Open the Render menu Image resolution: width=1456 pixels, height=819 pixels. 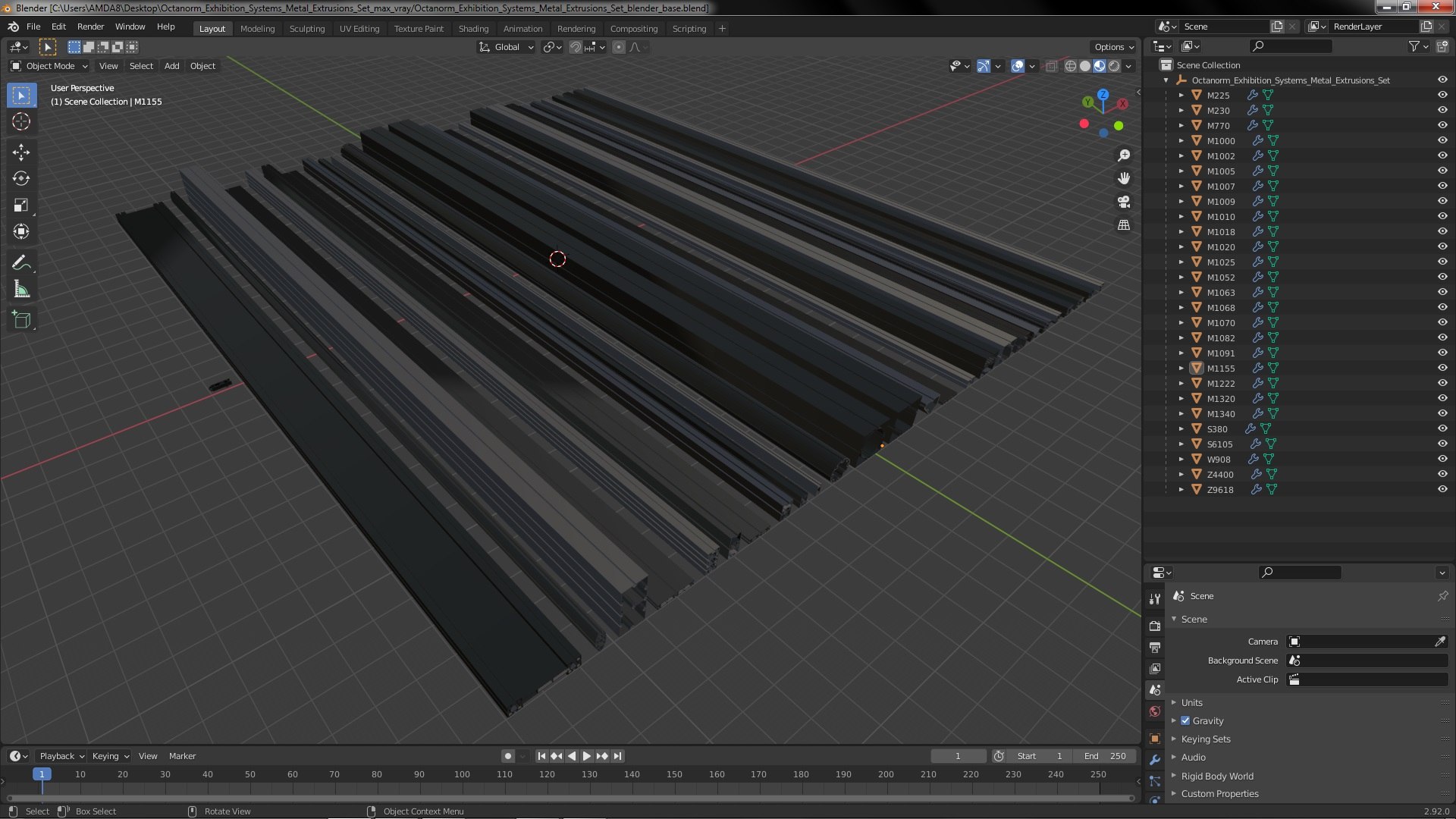90,27
